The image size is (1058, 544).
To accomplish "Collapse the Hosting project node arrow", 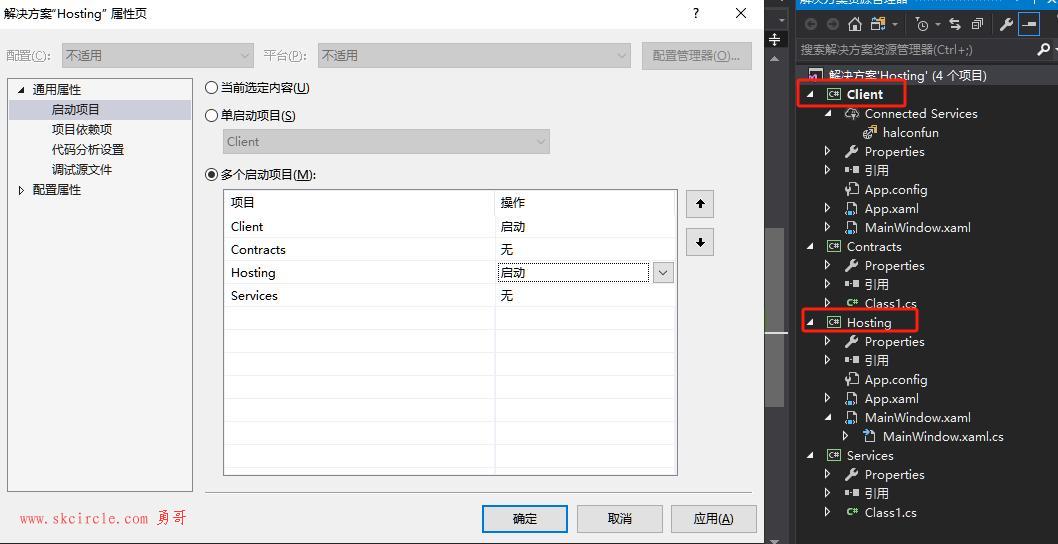I will tap(810, 323).
